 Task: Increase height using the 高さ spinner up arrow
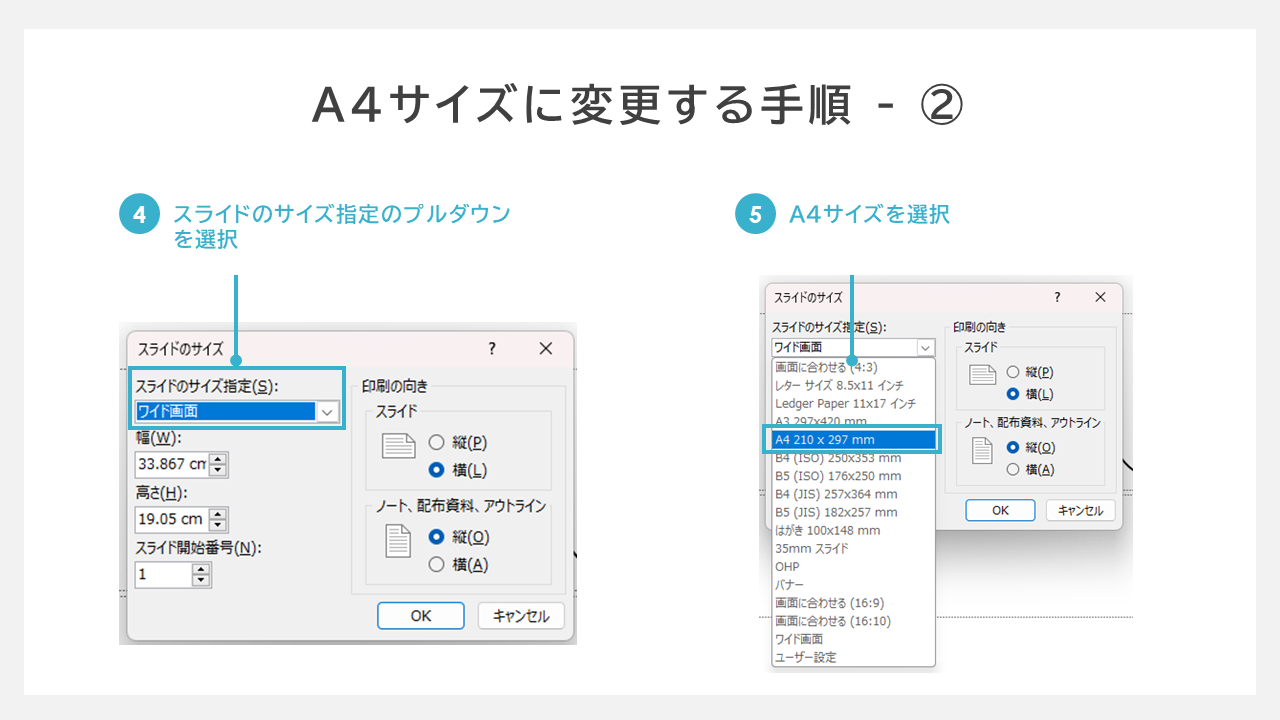point(218,513)
